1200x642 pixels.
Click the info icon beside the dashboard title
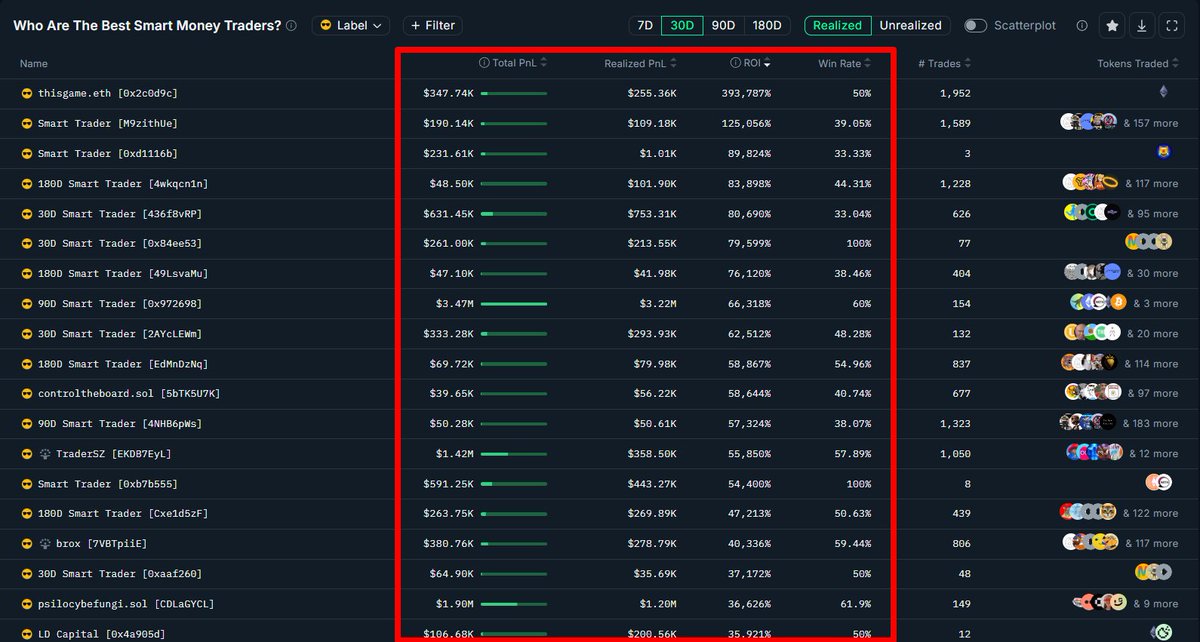tap(291, 26)
